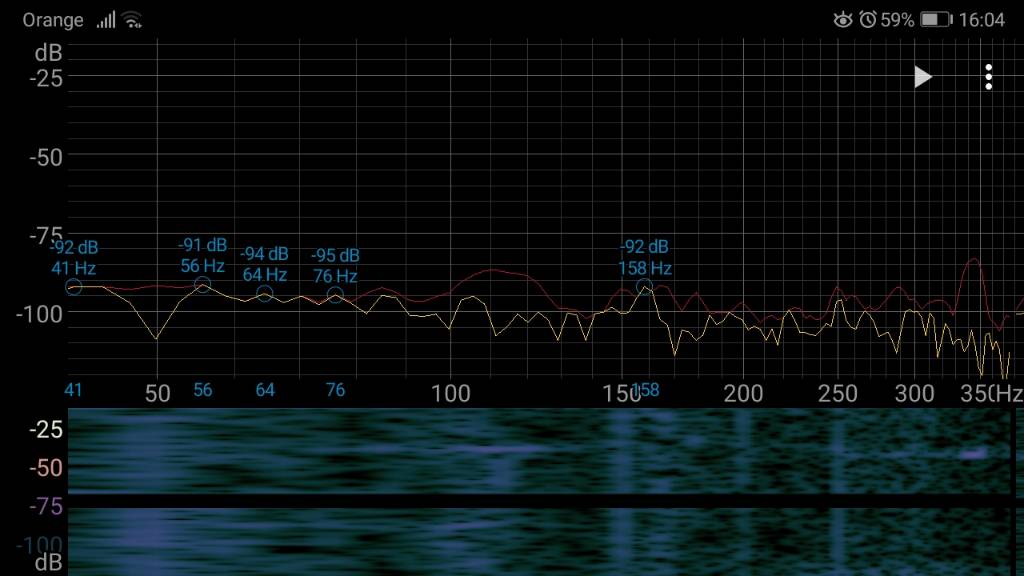
Task: Tap the -50 dB spectrum axis label
Action: [46, 157]
